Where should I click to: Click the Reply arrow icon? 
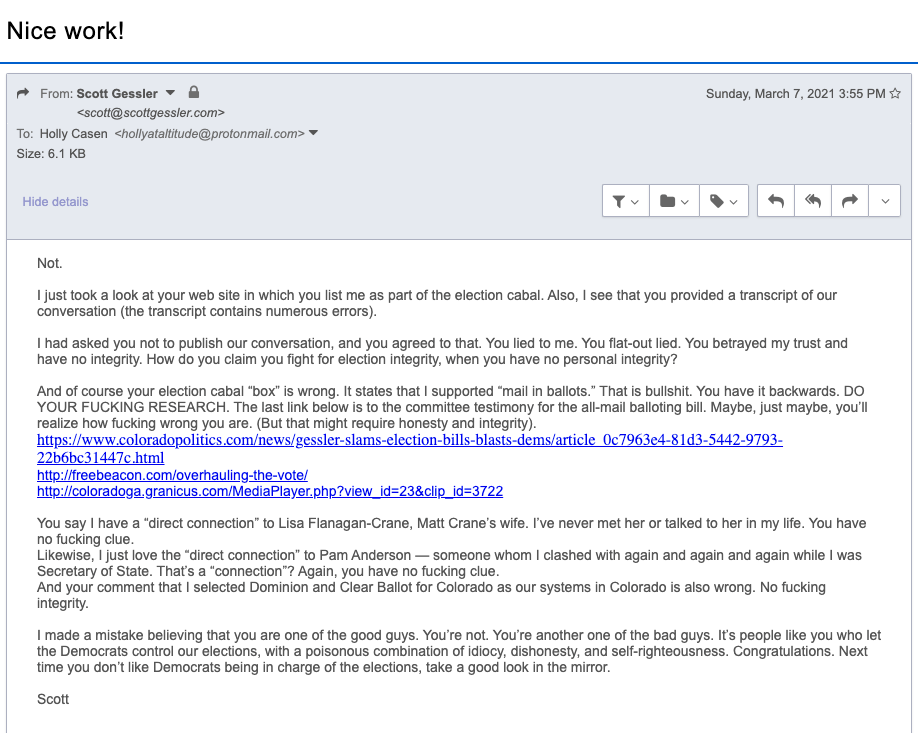click(776, 201)
